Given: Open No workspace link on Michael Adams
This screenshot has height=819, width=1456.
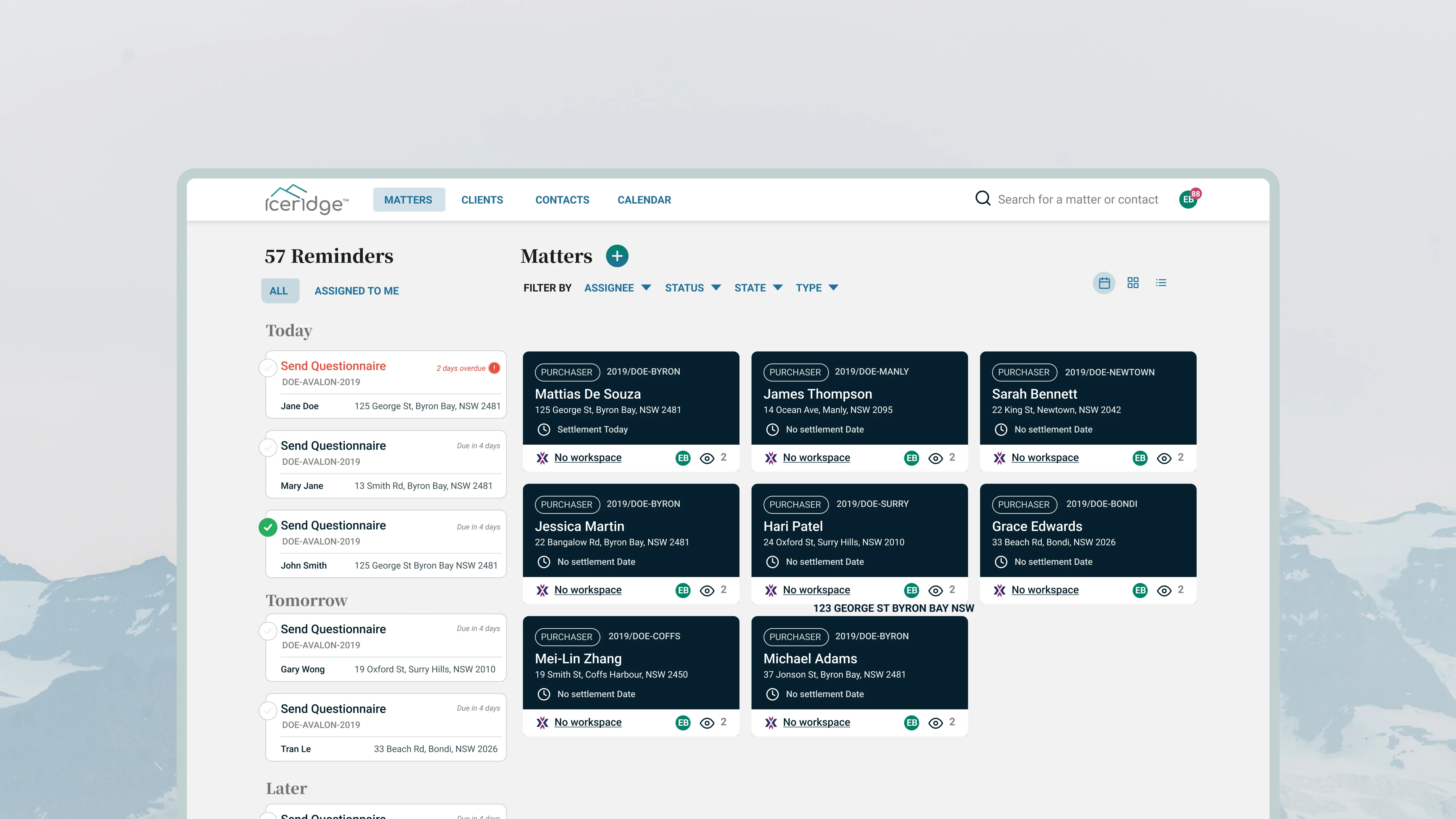Looking at the screenshot, I should click(816, 722).
